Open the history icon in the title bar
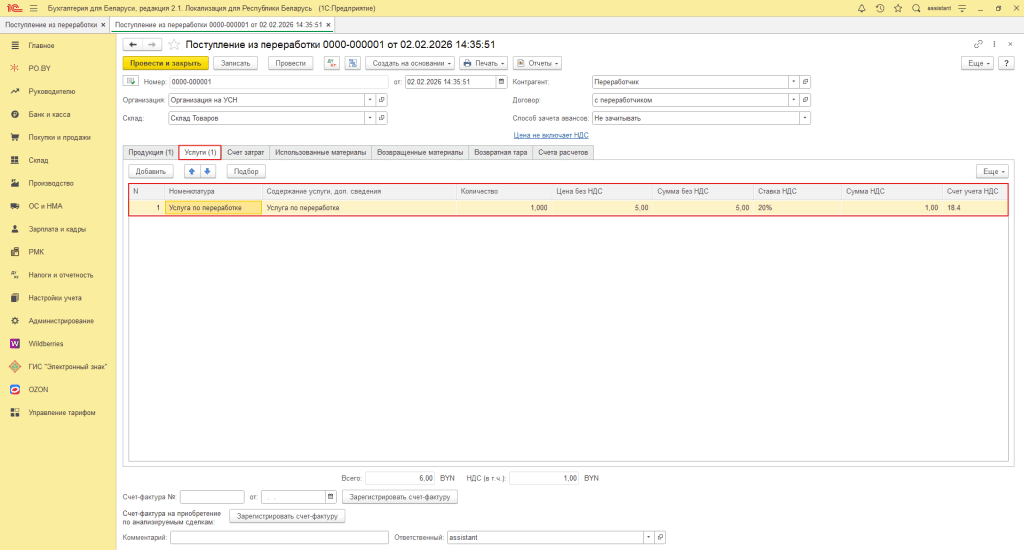This screenshot has width=1024, height=550. tap(879, 8)
